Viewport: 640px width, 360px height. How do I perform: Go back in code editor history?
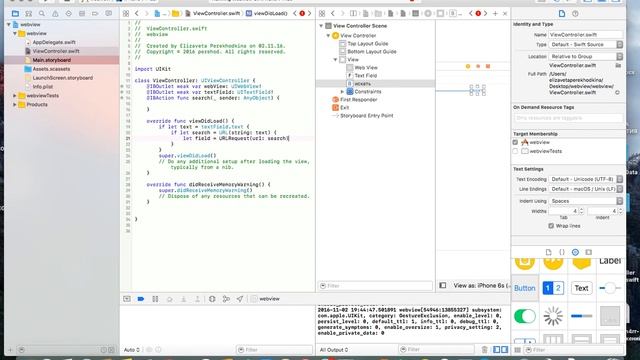(137, 13)
